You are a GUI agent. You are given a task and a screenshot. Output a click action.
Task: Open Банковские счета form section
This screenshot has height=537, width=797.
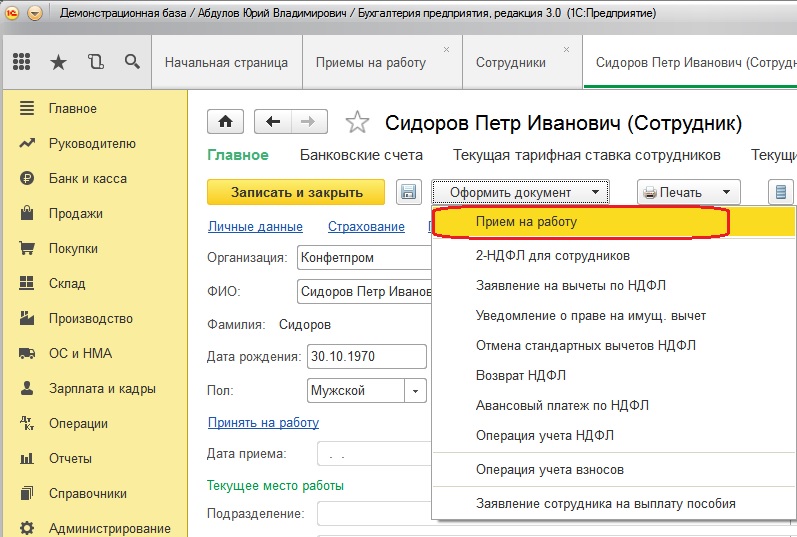tap(361, 155)
